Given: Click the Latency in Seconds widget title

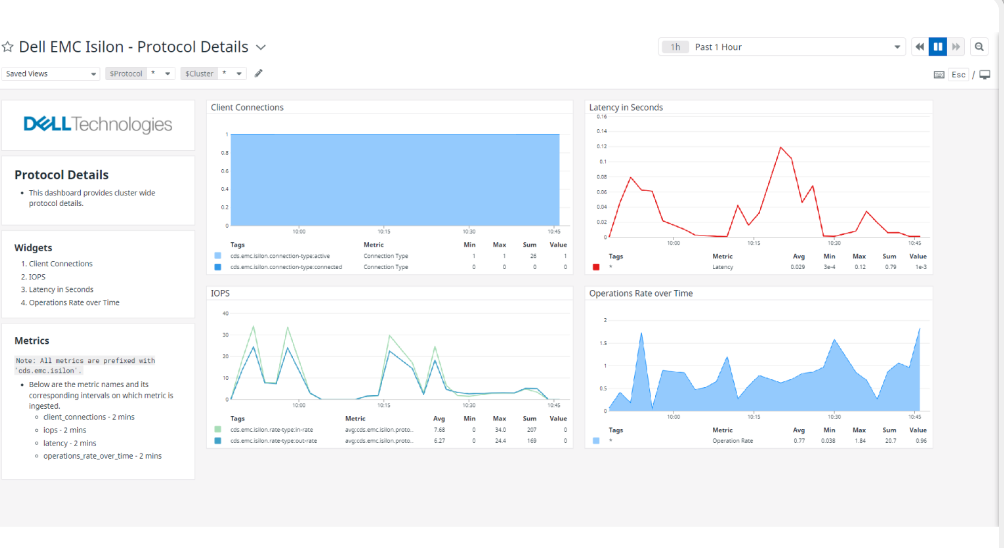Looking at the screenshot, I should point(626,108).
